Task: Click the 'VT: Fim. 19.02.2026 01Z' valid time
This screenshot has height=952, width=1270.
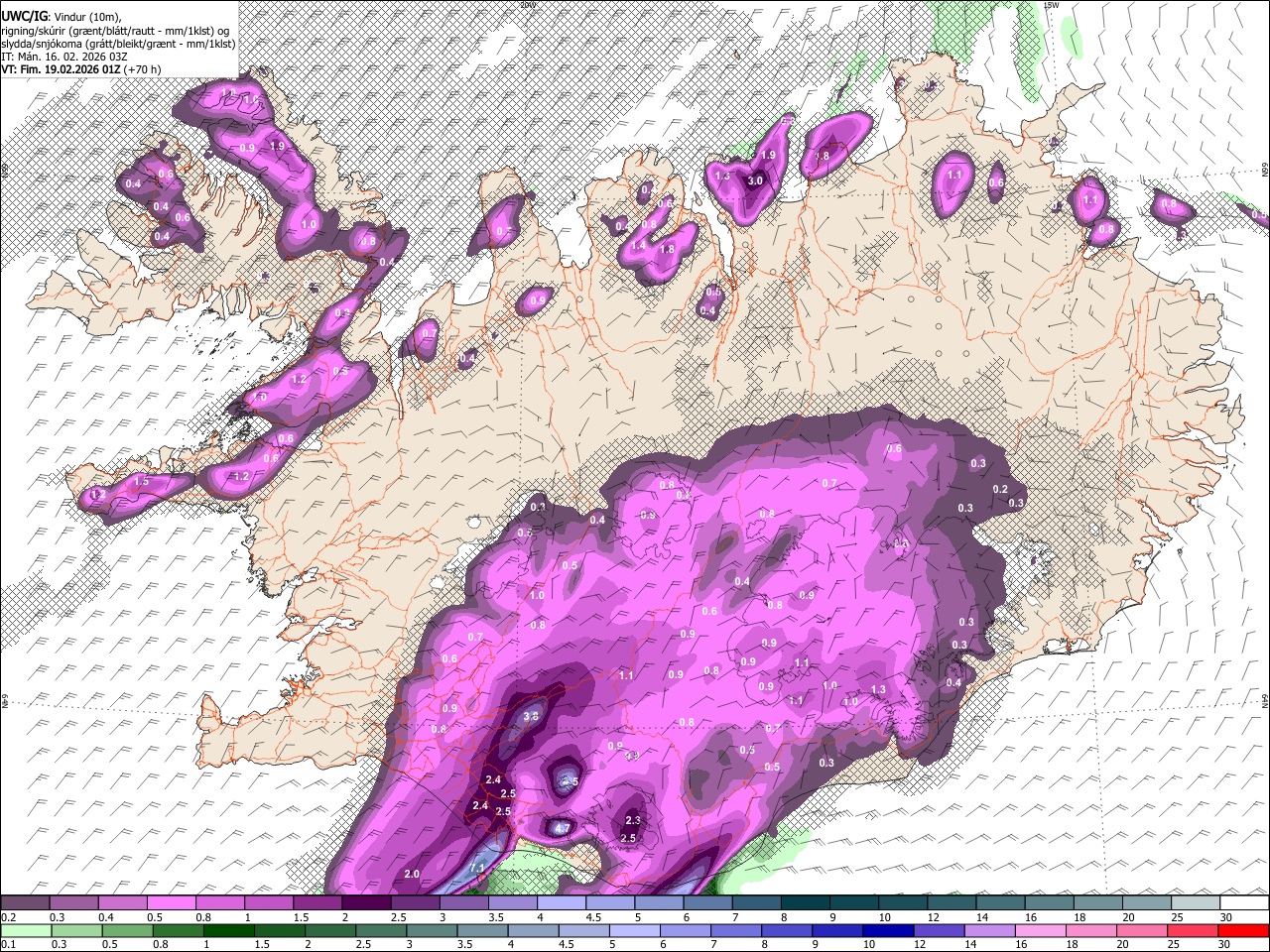Action: coord(62,69)
